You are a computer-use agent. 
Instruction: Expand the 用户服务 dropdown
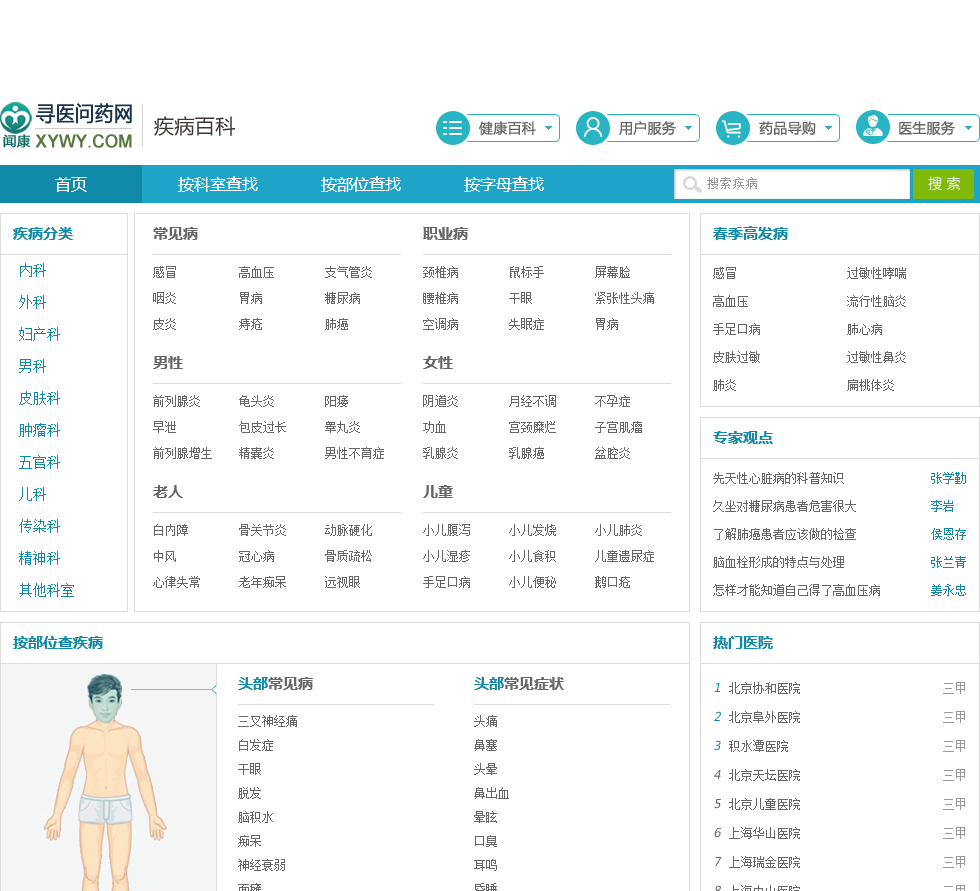point(688,128)
